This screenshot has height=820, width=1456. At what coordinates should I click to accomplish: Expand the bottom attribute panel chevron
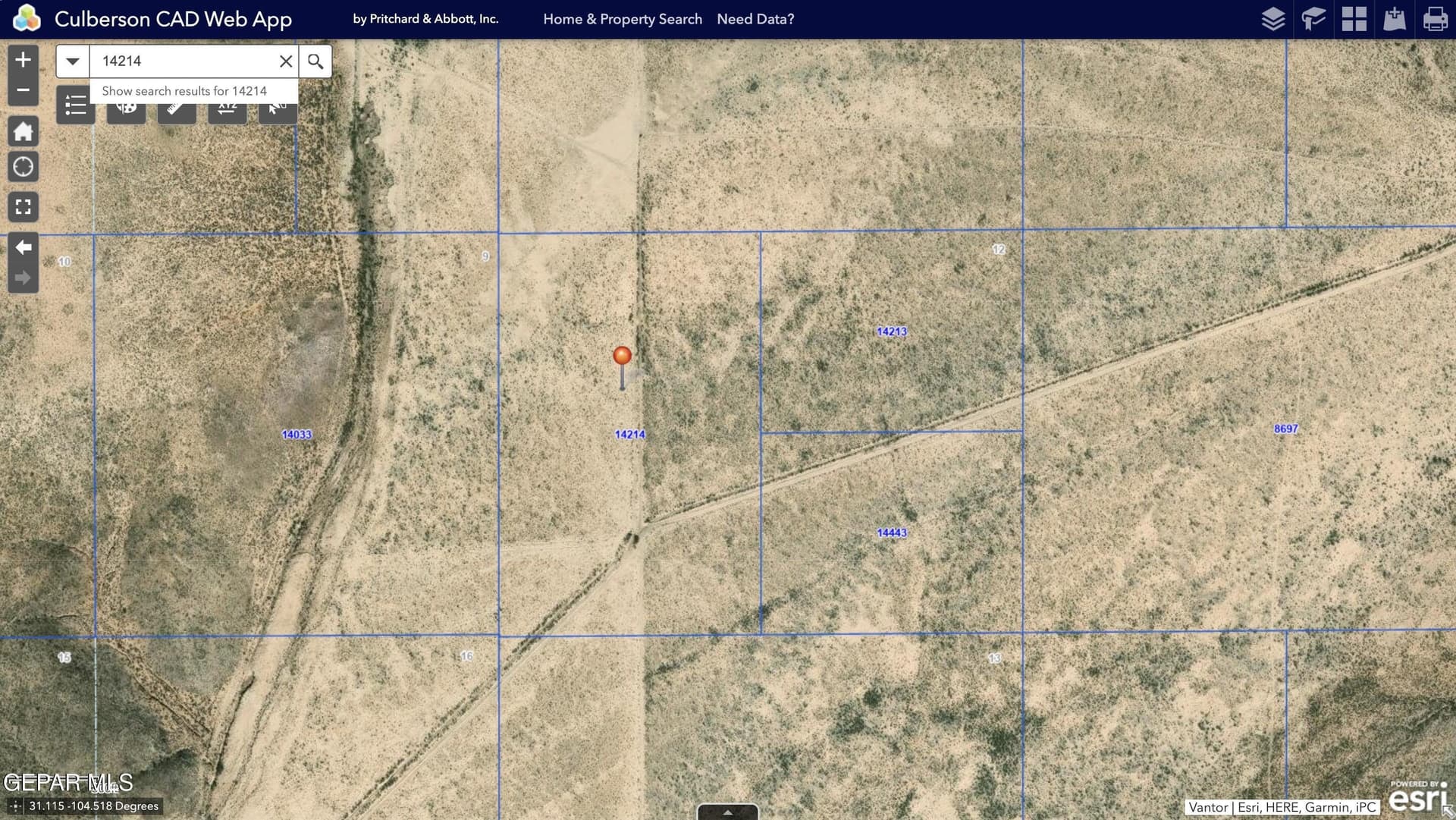click(x=727, y=813)
